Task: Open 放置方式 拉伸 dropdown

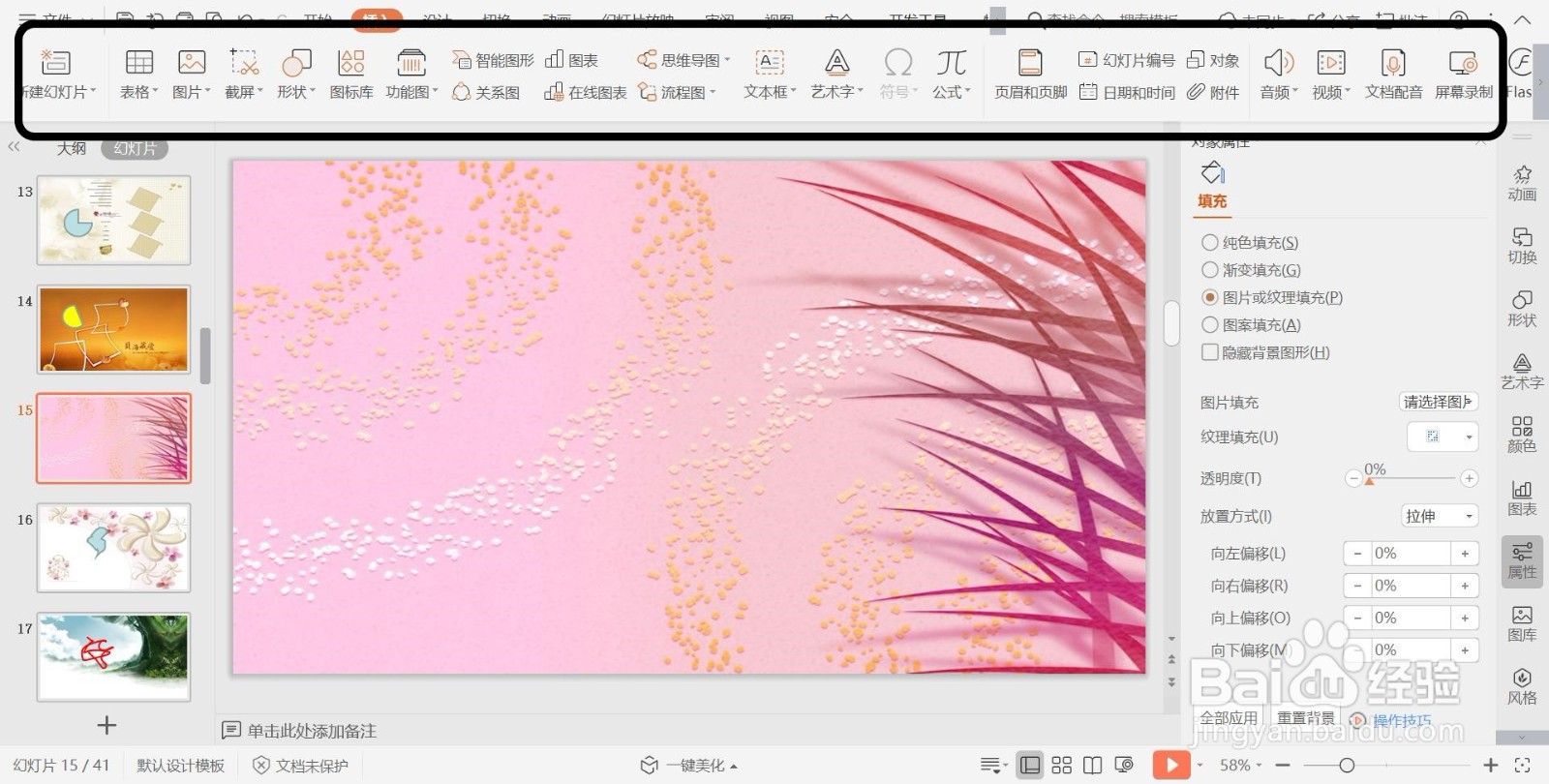Action: click(x=1440, y=516)
